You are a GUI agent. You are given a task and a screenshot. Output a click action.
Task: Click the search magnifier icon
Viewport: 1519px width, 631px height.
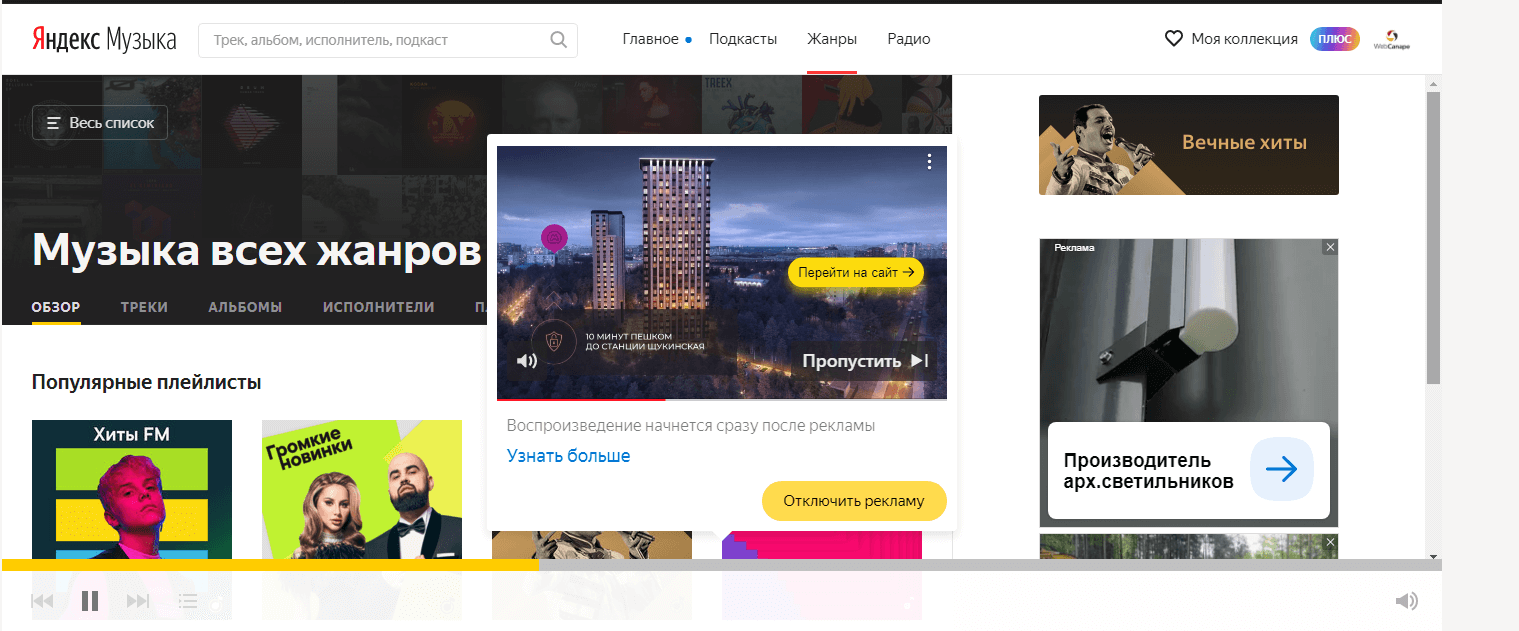pos(558,40)
